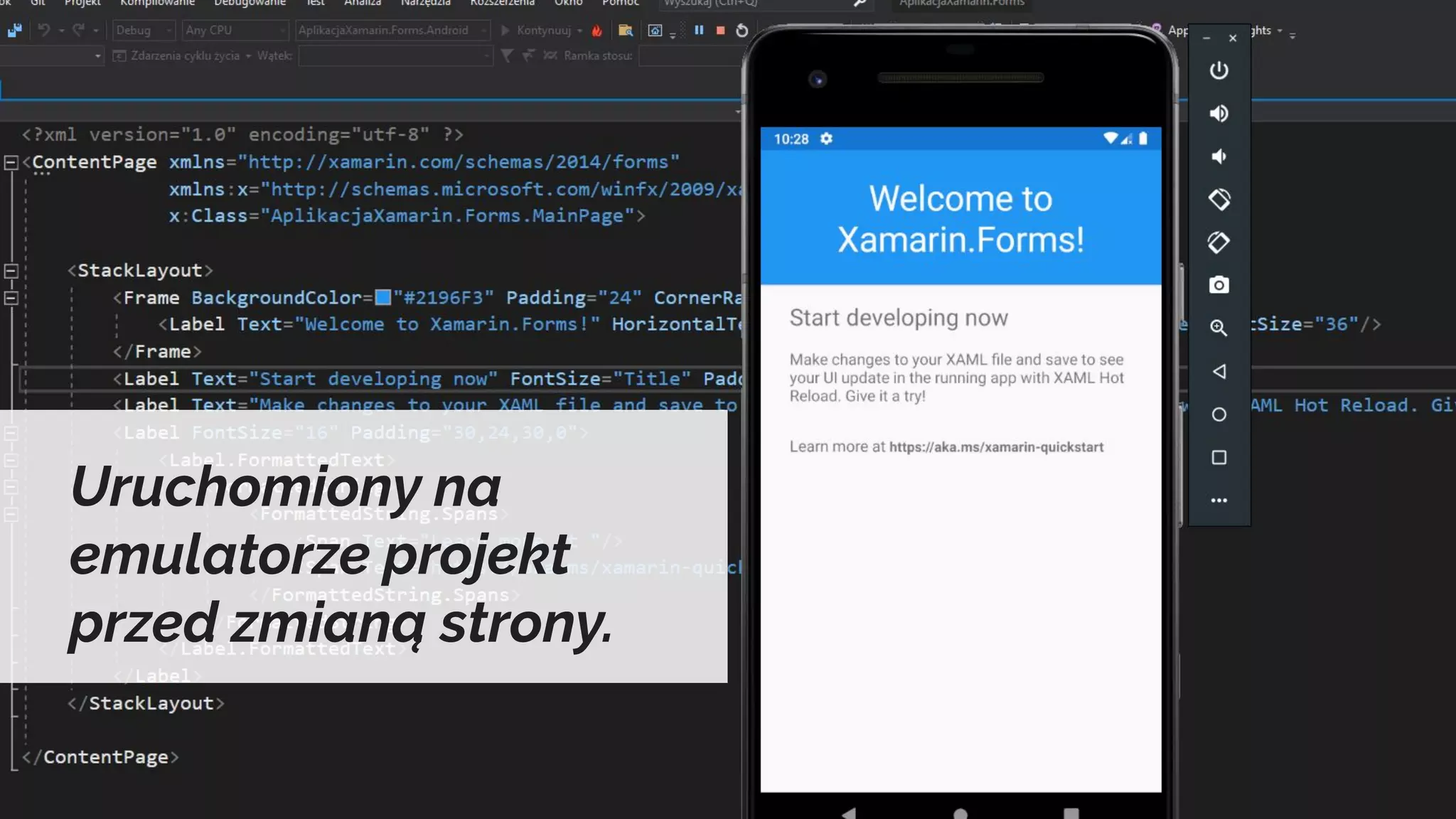Open the Wątek thread combo box

pyautogui.click(x=395, y=55)
